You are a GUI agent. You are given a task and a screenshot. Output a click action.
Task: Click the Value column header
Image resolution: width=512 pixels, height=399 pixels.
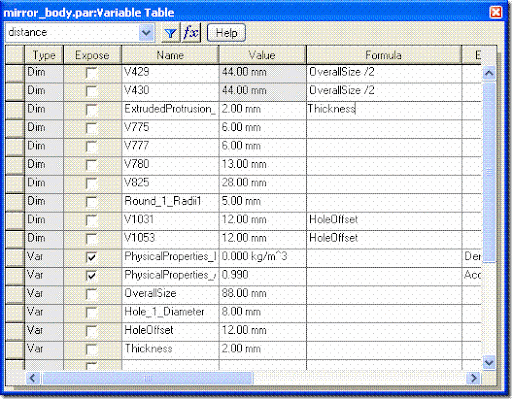(x=262, y=55)
